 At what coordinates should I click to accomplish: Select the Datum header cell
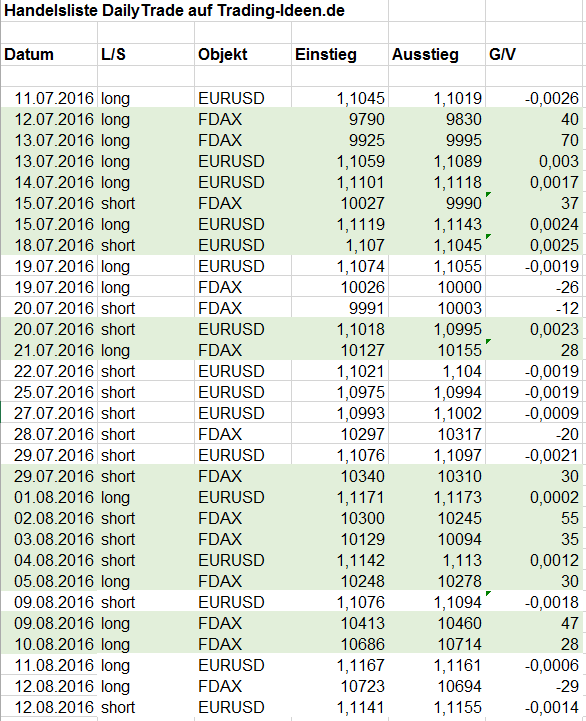[x=49, y=55]
